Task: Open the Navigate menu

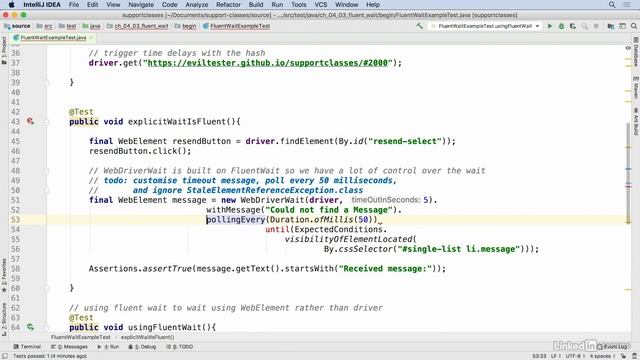Action: tap(141, 4)
